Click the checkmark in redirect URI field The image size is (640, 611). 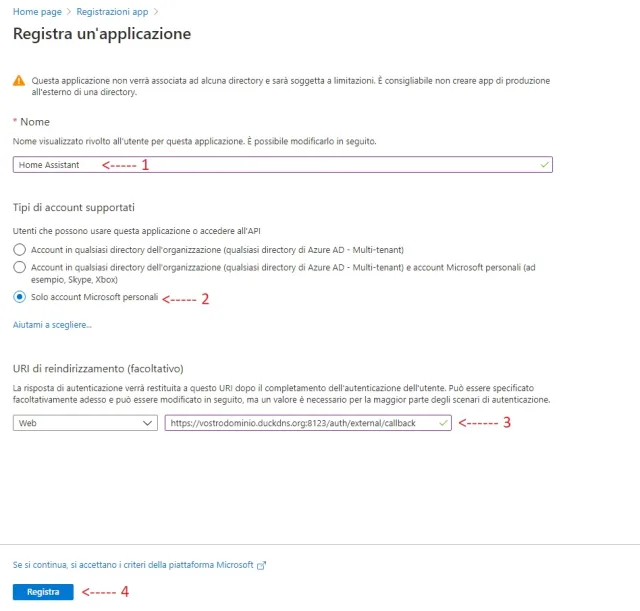(443, 423)
